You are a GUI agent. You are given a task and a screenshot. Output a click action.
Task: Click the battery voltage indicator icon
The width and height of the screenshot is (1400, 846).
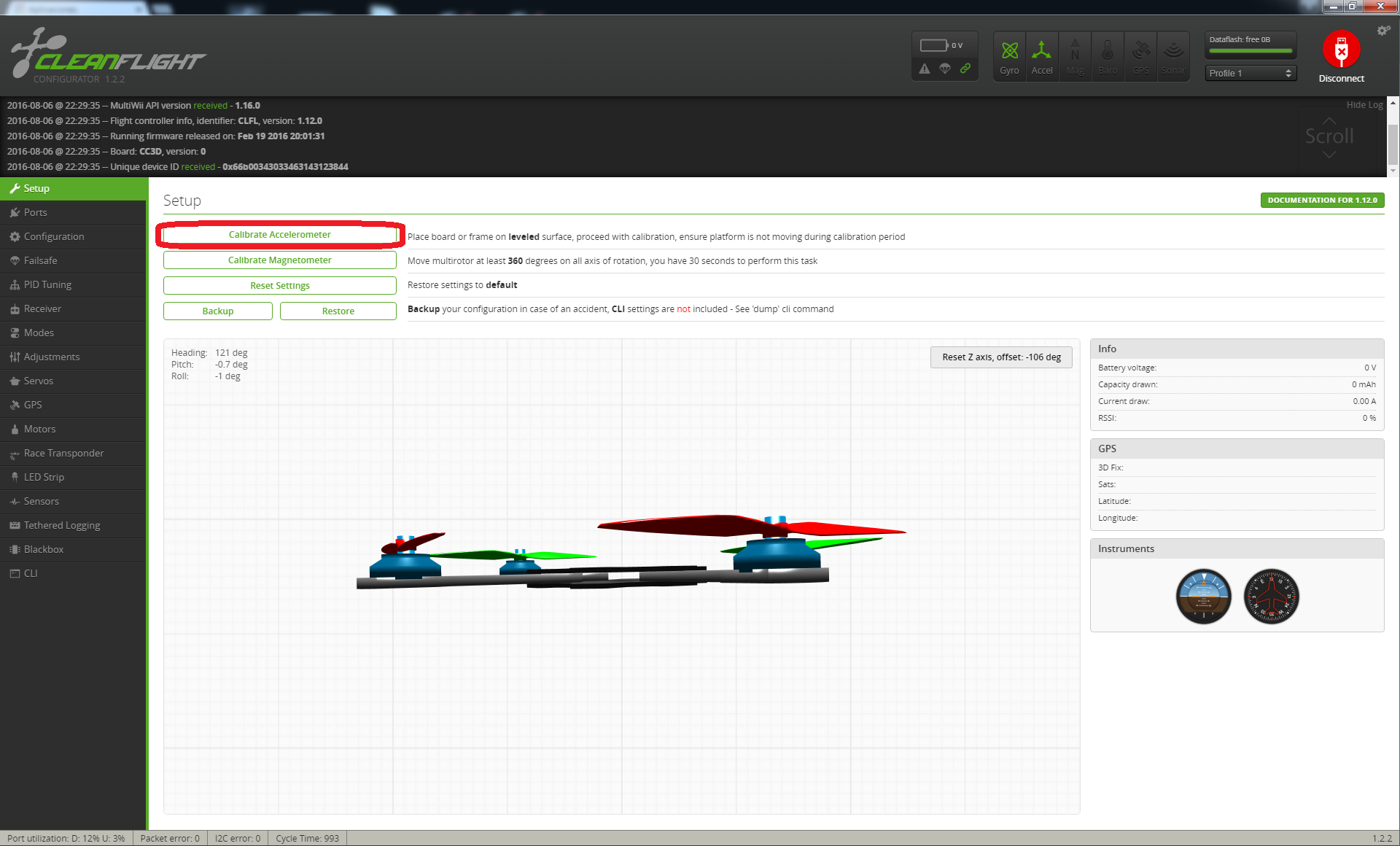pyautogui.click(x=934, y=45)
